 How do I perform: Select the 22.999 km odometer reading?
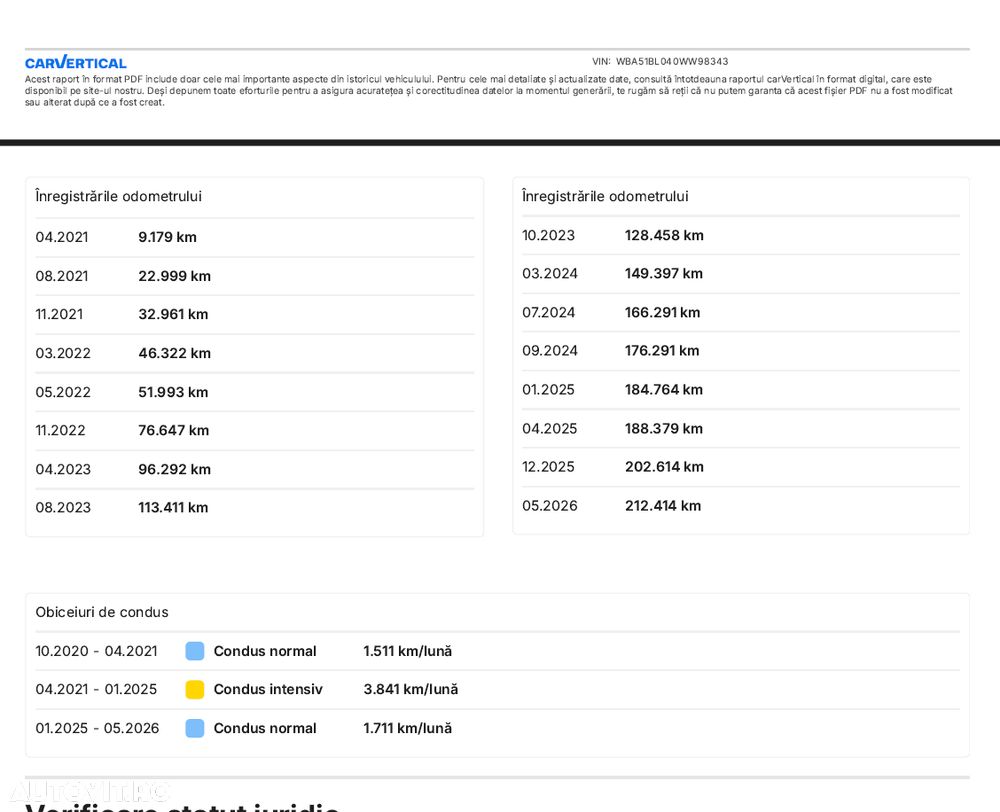(x=174, y=276)
